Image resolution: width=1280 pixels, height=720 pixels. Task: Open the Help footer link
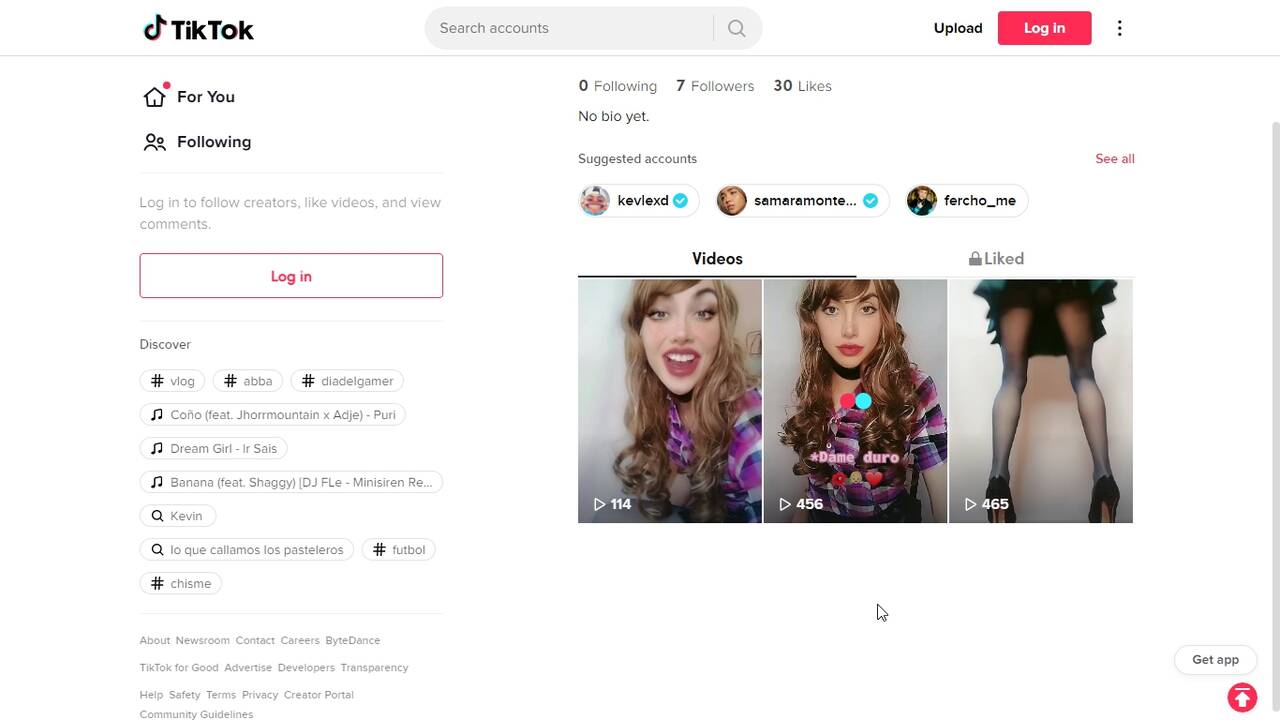(x=151, y=695)
